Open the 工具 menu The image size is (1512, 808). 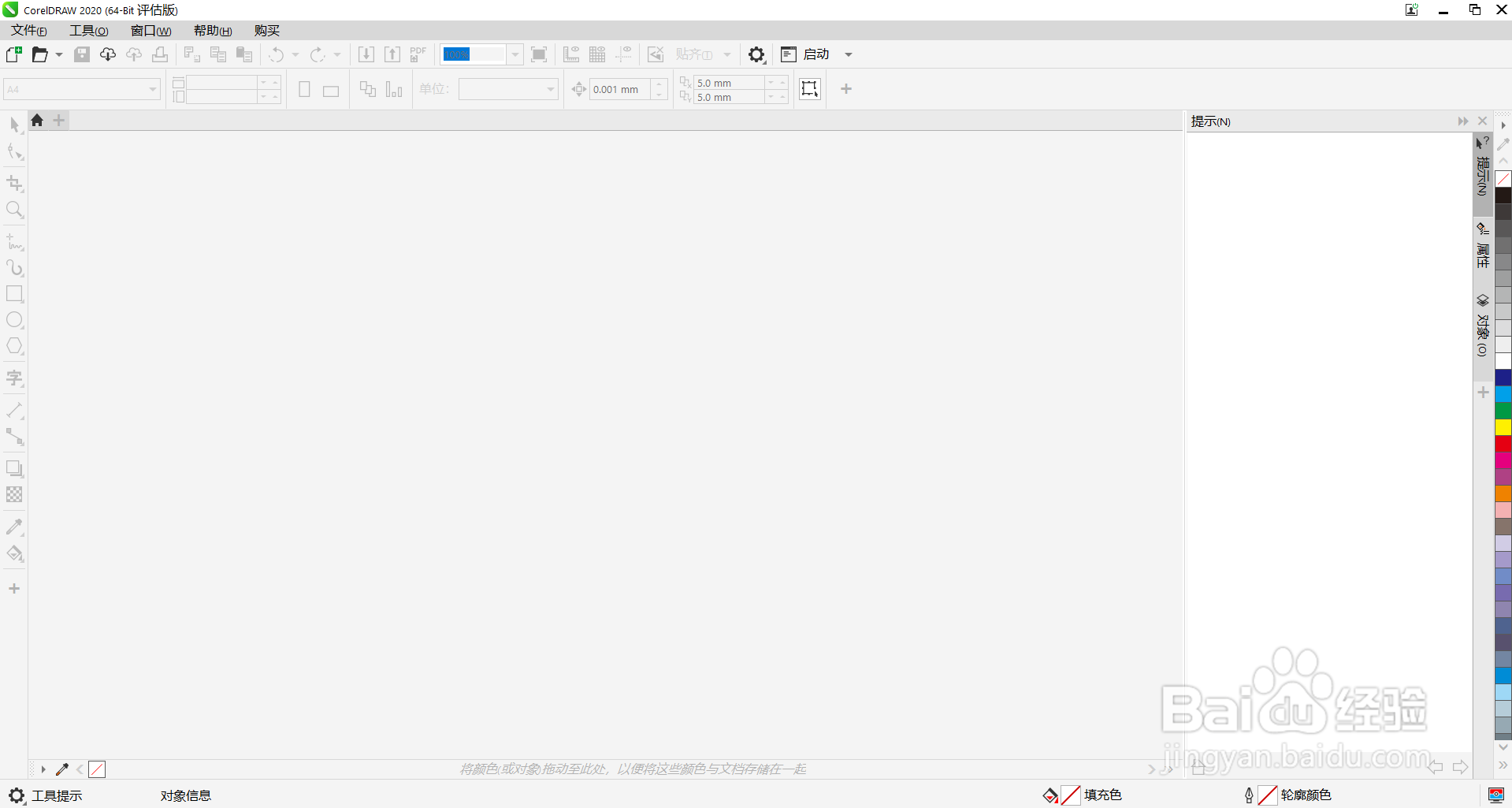[88, 31]
